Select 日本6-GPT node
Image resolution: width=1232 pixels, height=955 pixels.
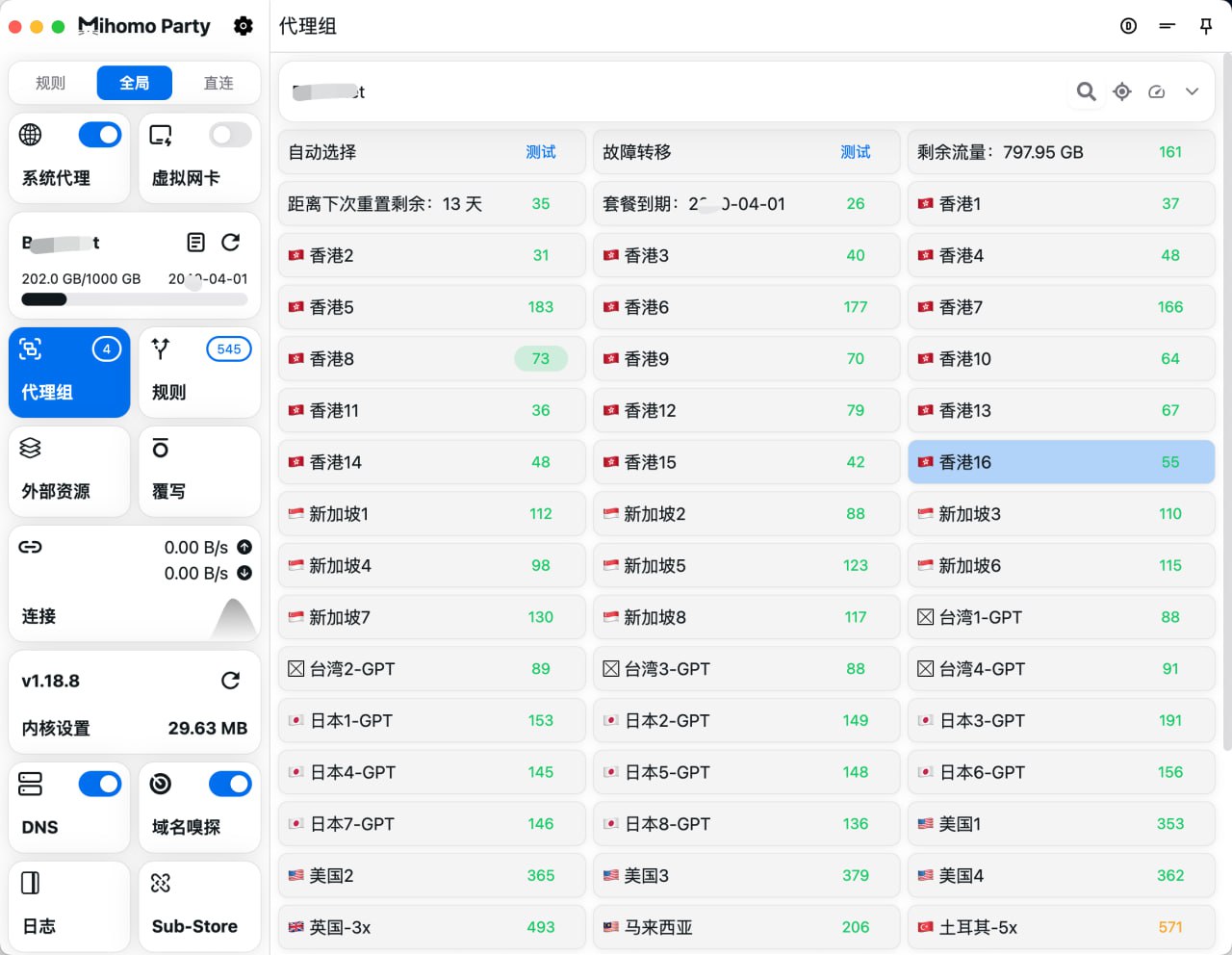[x=1061, y=772]
